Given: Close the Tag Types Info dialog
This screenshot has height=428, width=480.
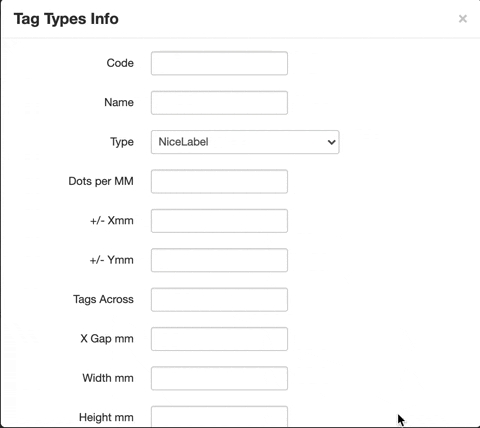Looking at the screenshot, I should 463,19.
